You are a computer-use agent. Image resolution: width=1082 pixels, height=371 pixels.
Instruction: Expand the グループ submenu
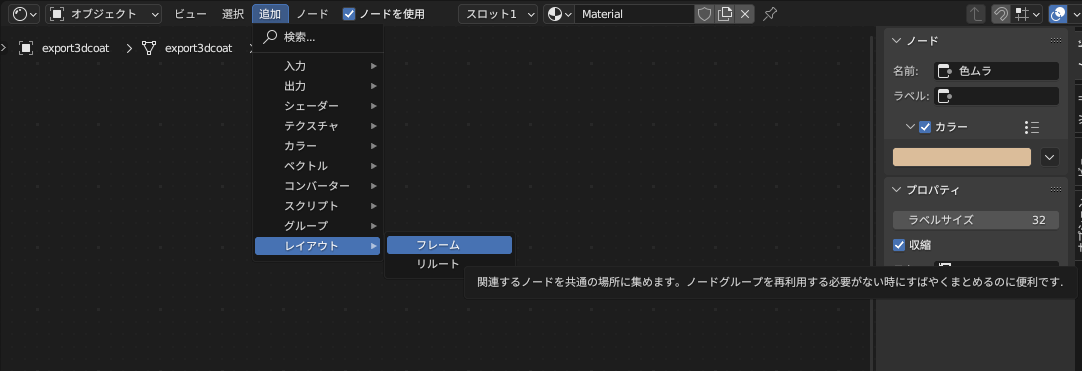tap(317, 226)
